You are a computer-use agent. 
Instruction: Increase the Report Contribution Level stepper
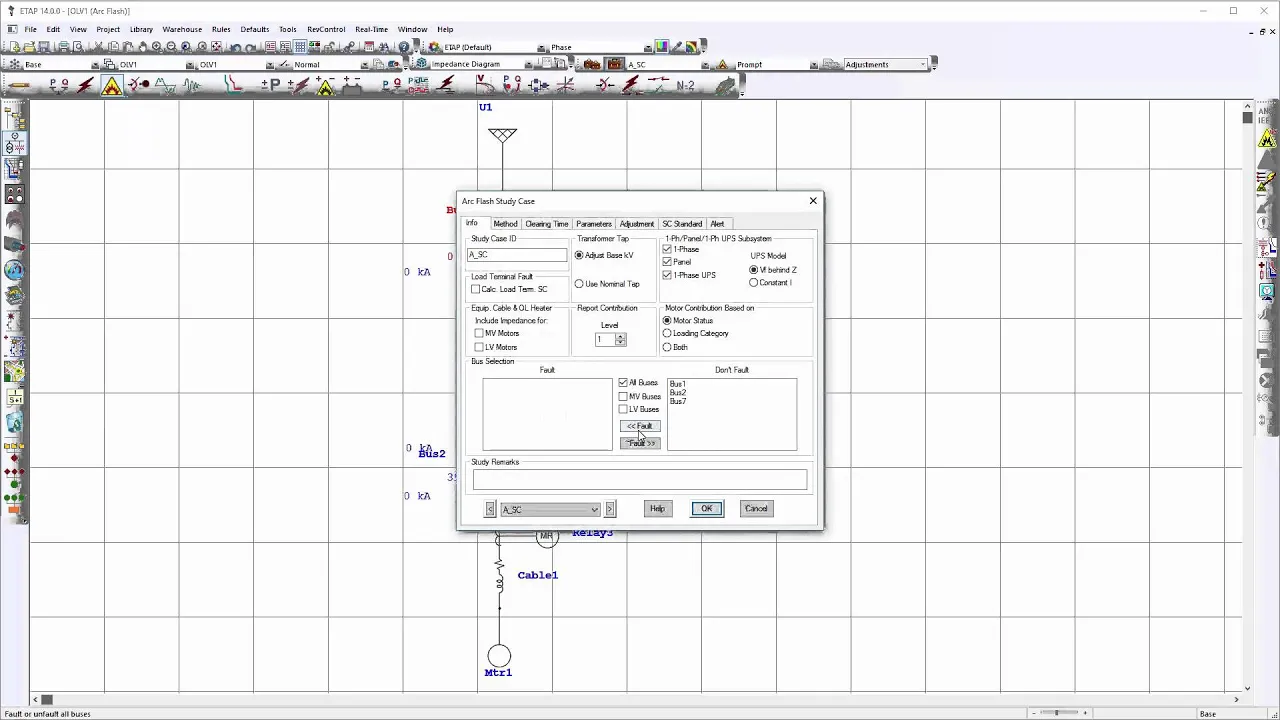[621, 336]
